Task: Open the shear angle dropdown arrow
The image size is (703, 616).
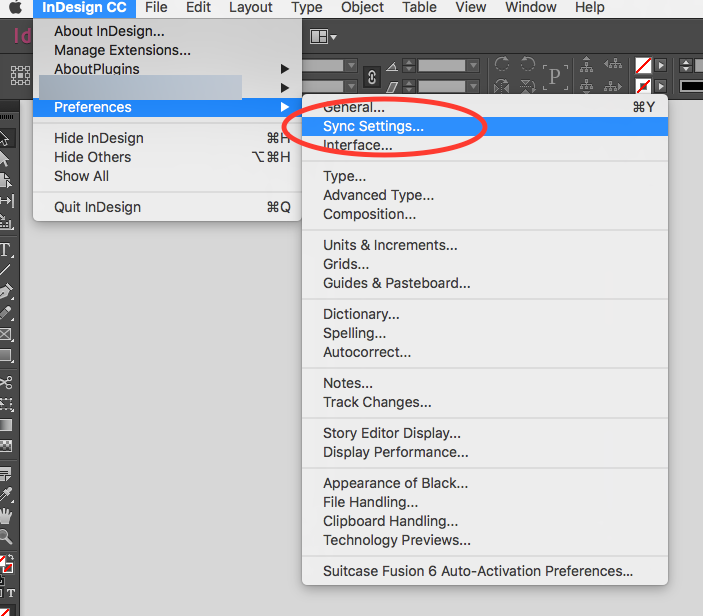Action: (x=473, y=86)
